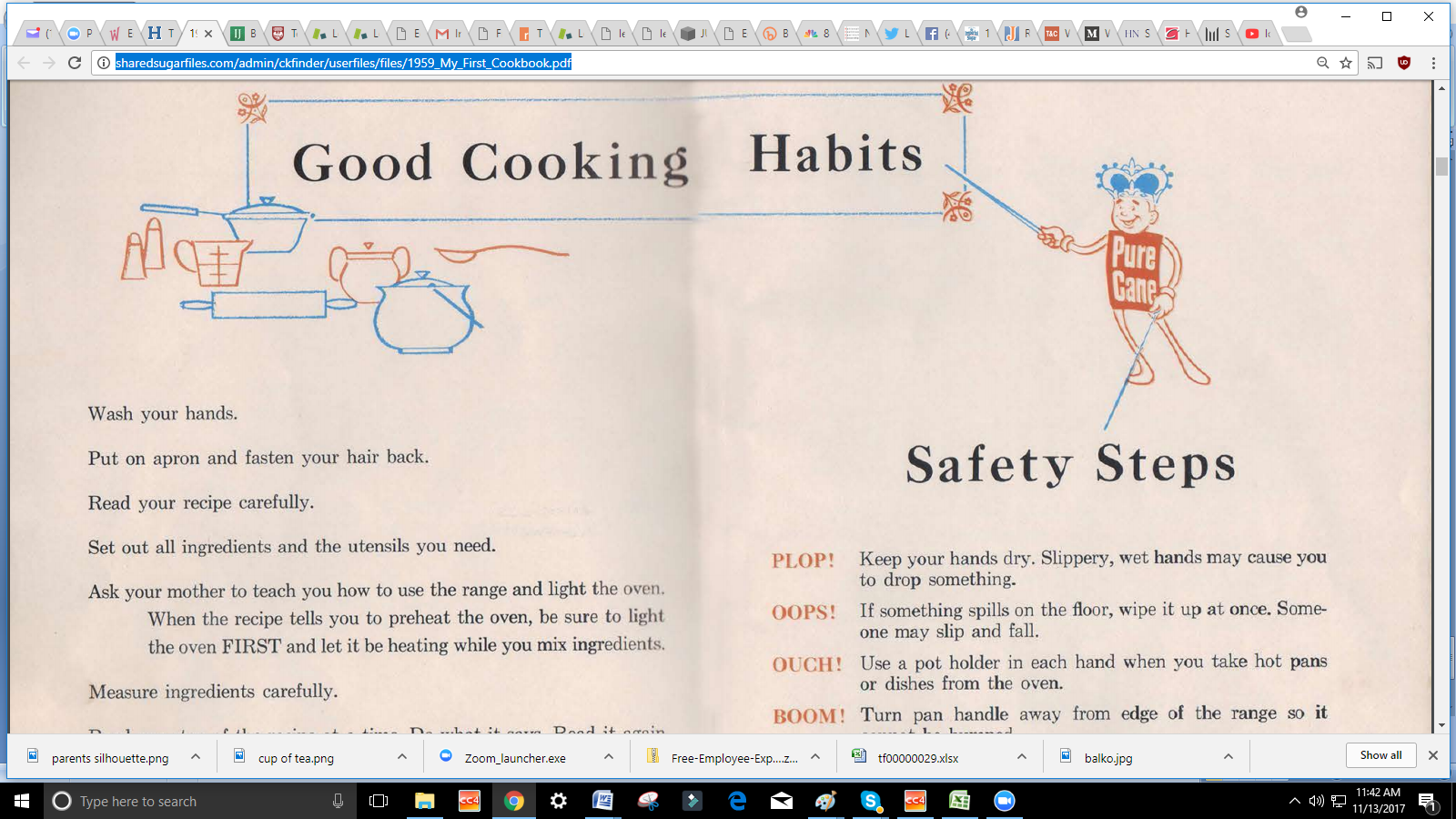Bookmark this page with the star icon
The height and width of the screenshot is (819, 1456).
tap(1346, 63)
